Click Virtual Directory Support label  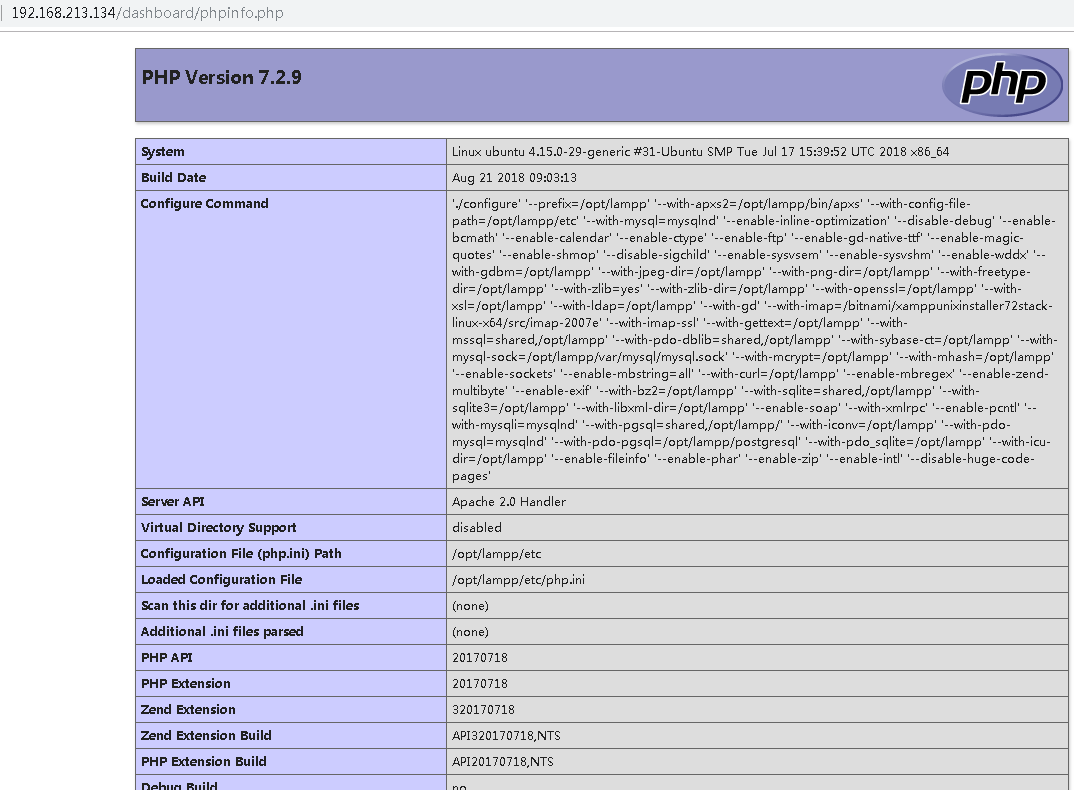coord(218,528)
